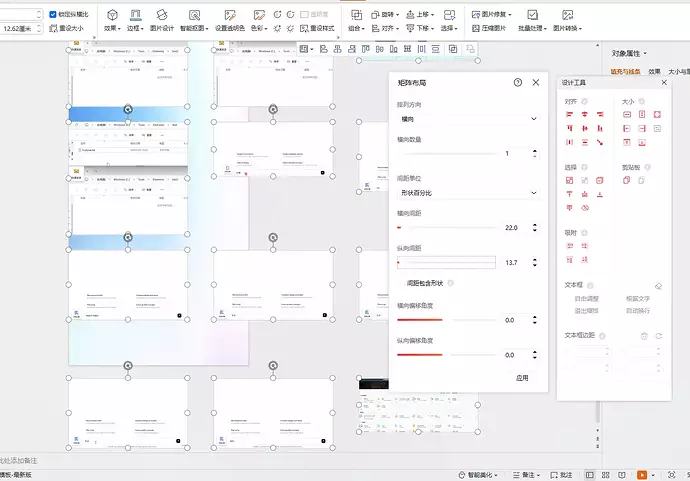
Task: Expand the 间距单位 dropdown showing 形状百分比
Action: tap(467, 193)
